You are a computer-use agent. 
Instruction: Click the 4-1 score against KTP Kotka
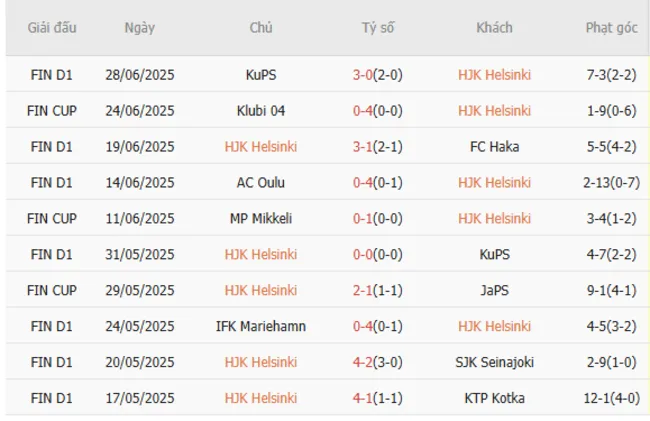point(363,398)
